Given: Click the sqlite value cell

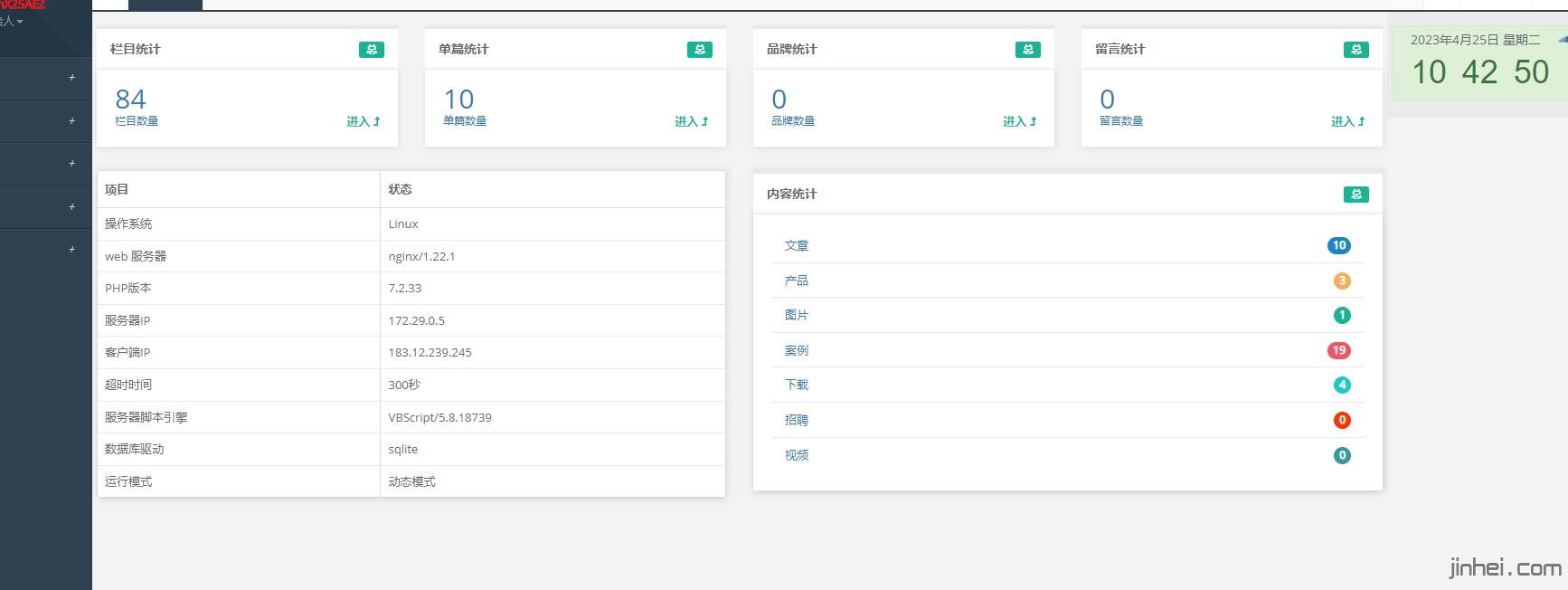Looking at the screenshot, I should pyautogui.click(x=403, y=450).
